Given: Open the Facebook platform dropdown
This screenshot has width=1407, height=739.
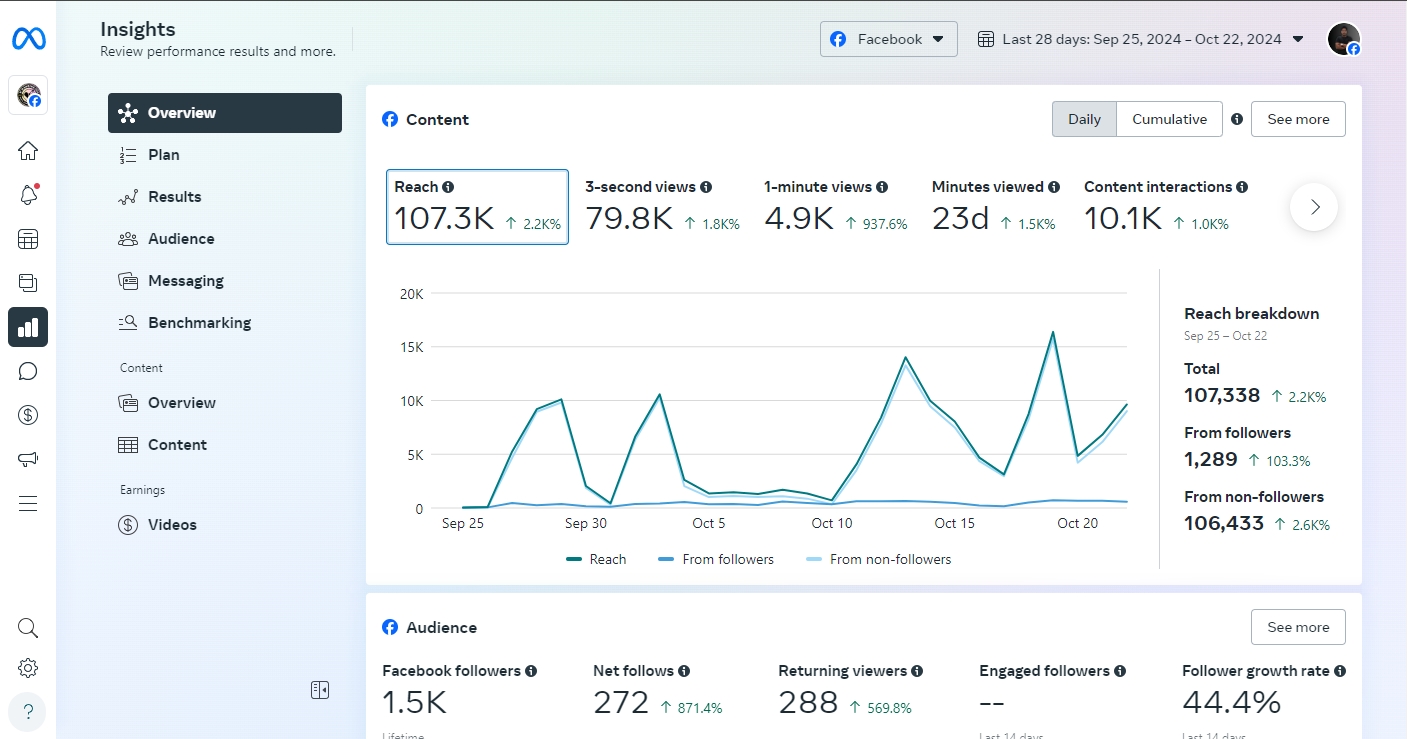Looking at the screenshot, I should coord(889,39).
